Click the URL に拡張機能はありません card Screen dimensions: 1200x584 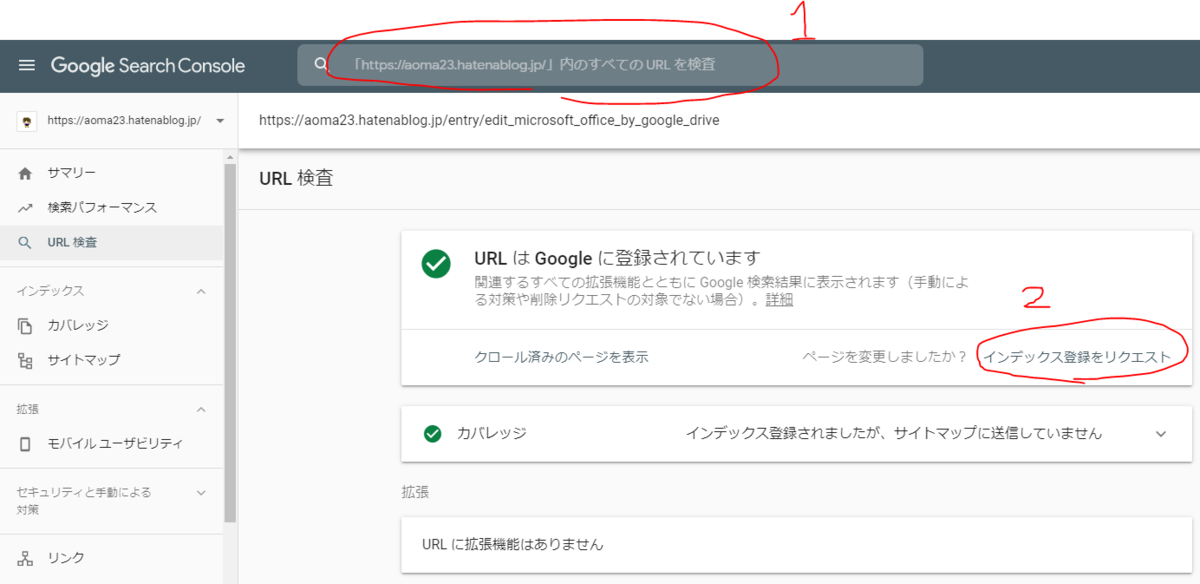(x=796, y=545)
